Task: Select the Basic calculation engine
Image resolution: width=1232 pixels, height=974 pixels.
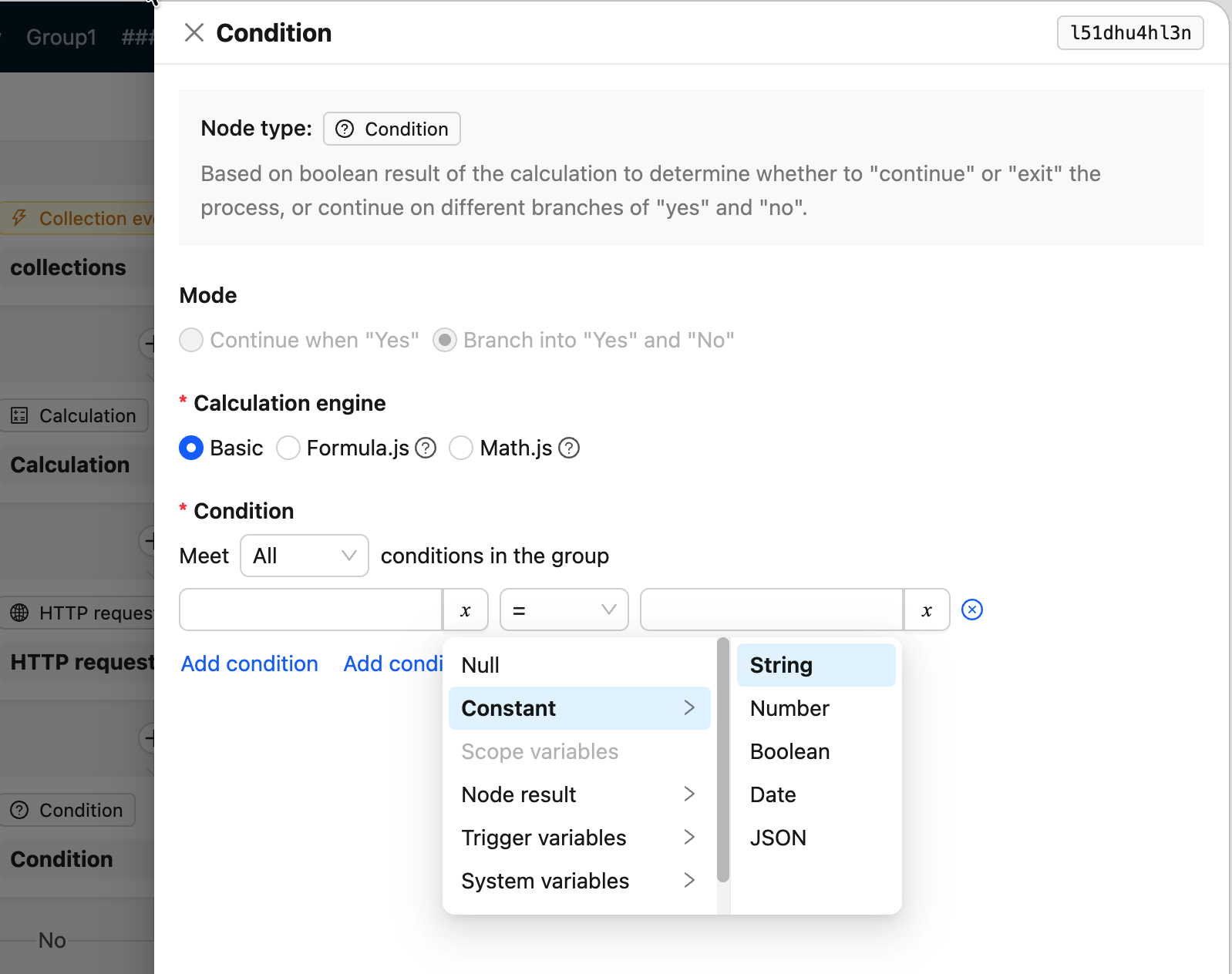Action: [x=191, y=448]
